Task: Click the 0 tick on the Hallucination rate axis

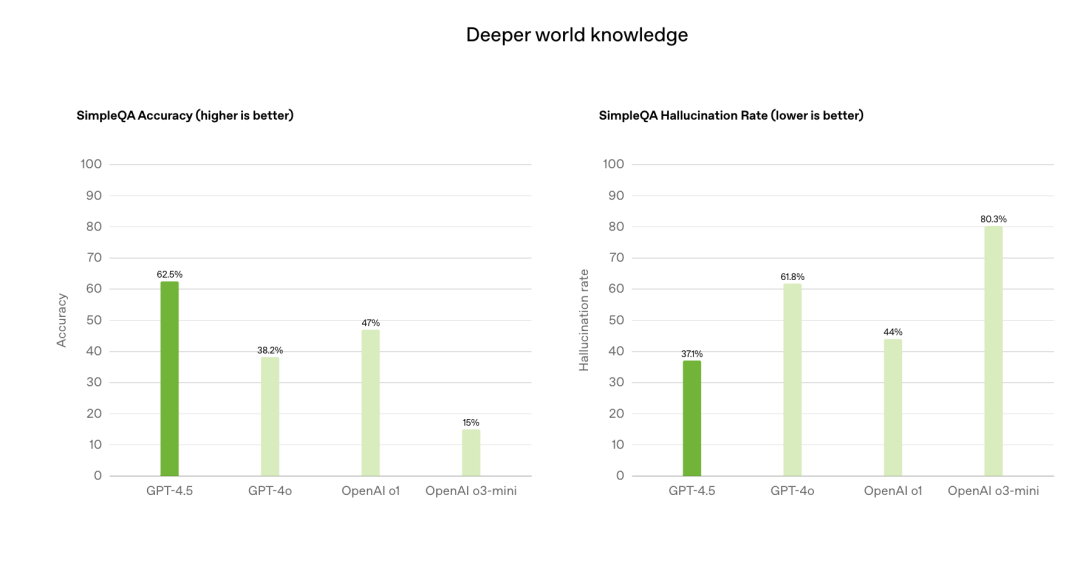Action: [620, 475]
